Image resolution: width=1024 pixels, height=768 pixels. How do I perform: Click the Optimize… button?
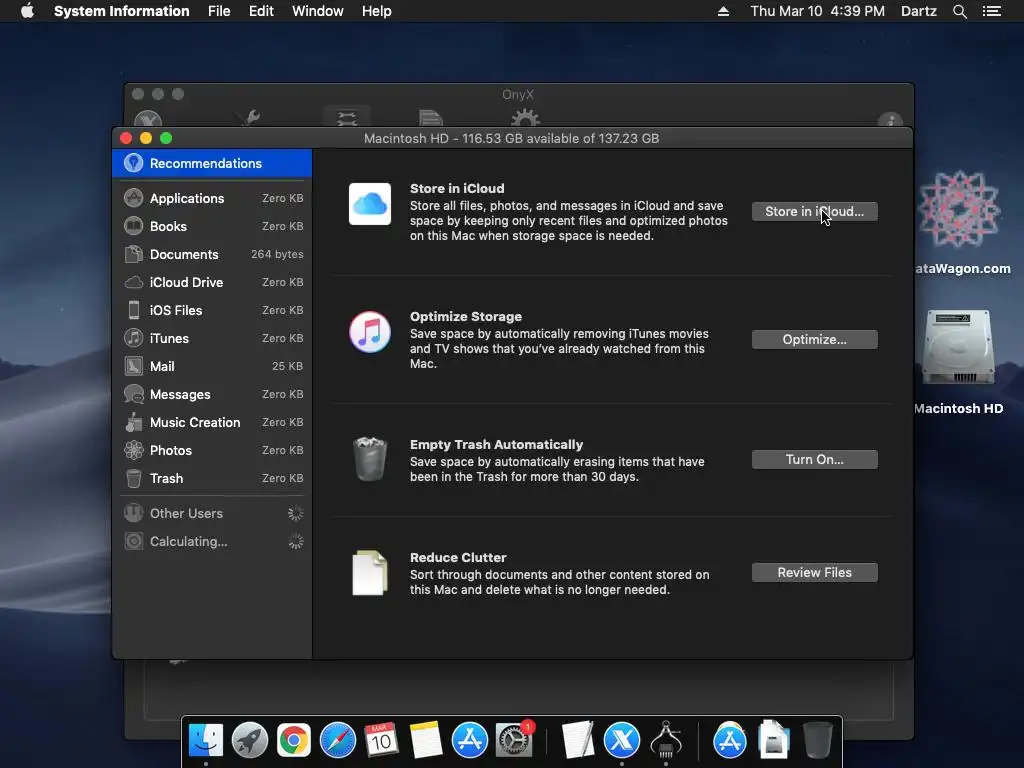(x=814, y=340)
